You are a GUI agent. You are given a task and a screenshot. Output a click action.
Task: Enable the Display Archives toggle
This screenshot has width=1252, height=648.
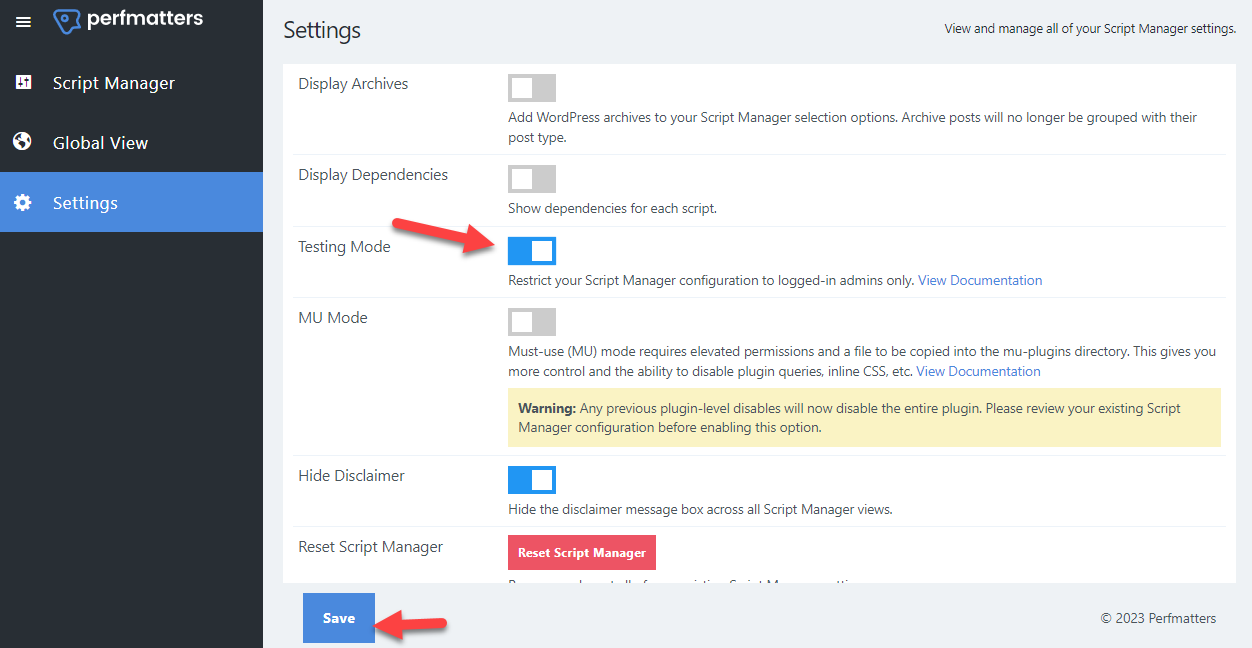(531, 88)
